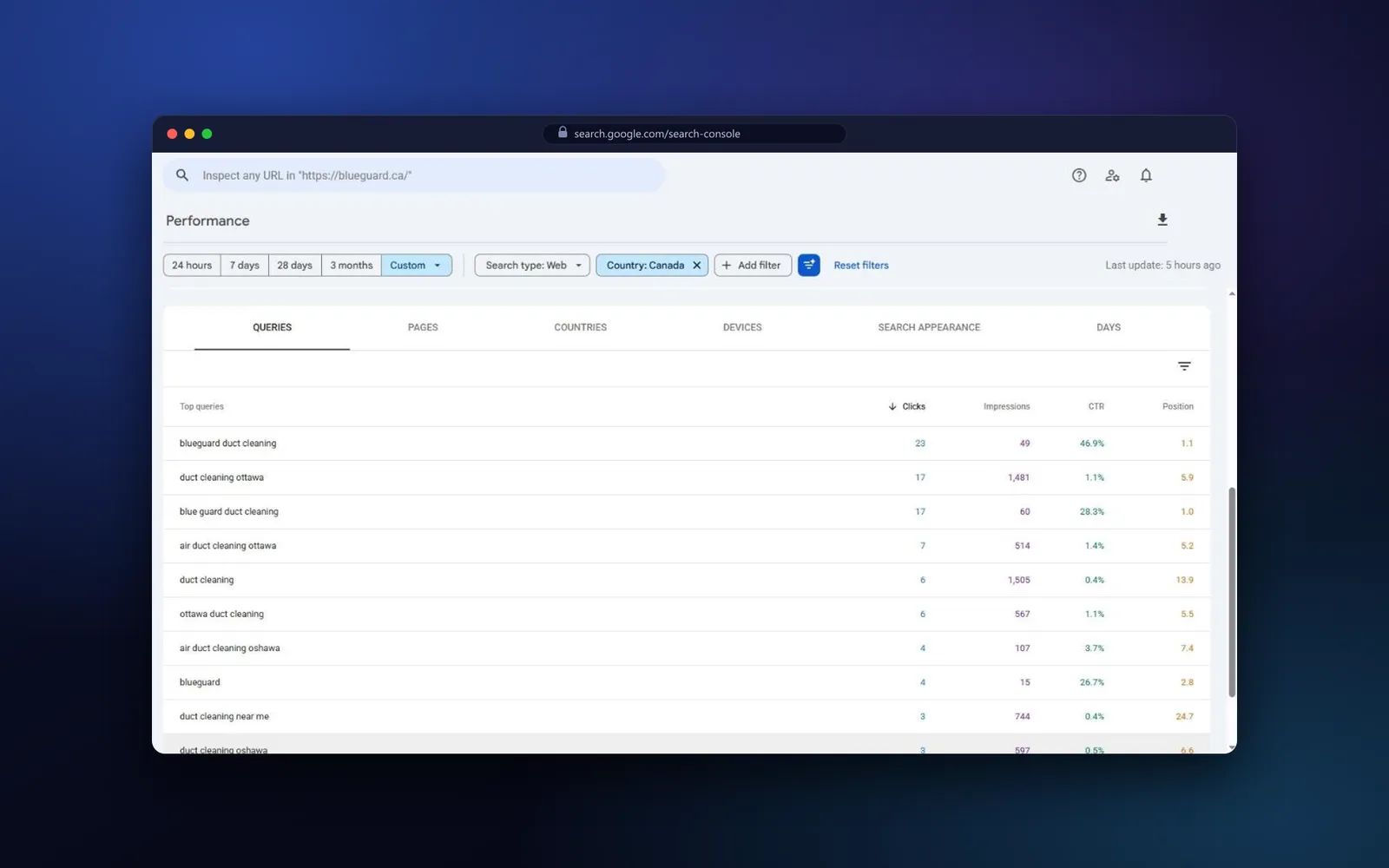Screen dimensions: 1389x868
Task: Click the export download icon
Action: [1162, 220]
